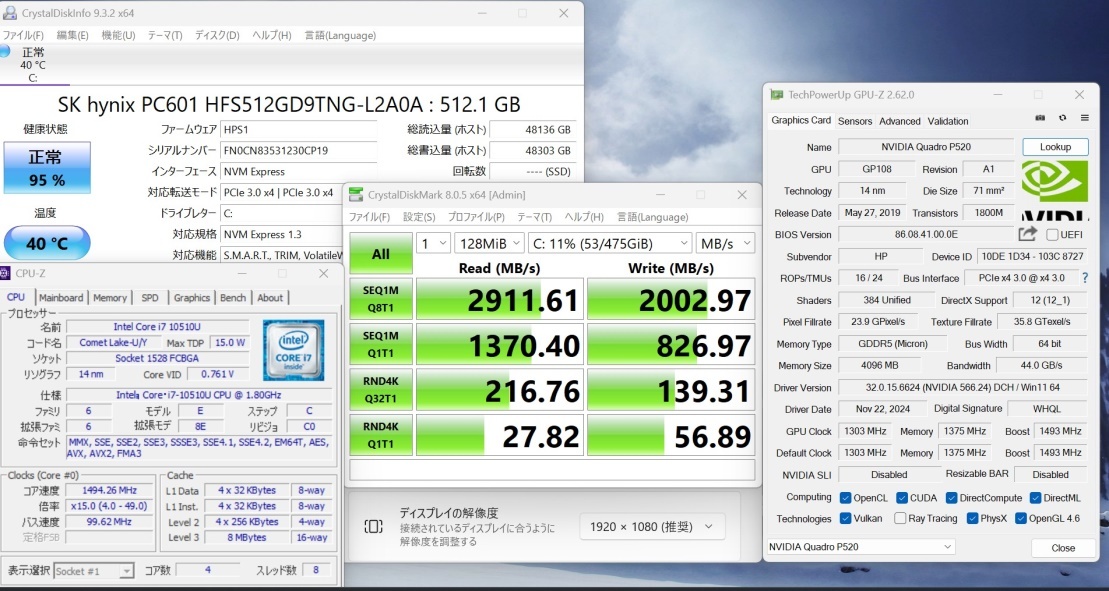Click the camera screenshot icon in GPU-Z
This screenshot has height=591, width=1109.
point(1040,118)
